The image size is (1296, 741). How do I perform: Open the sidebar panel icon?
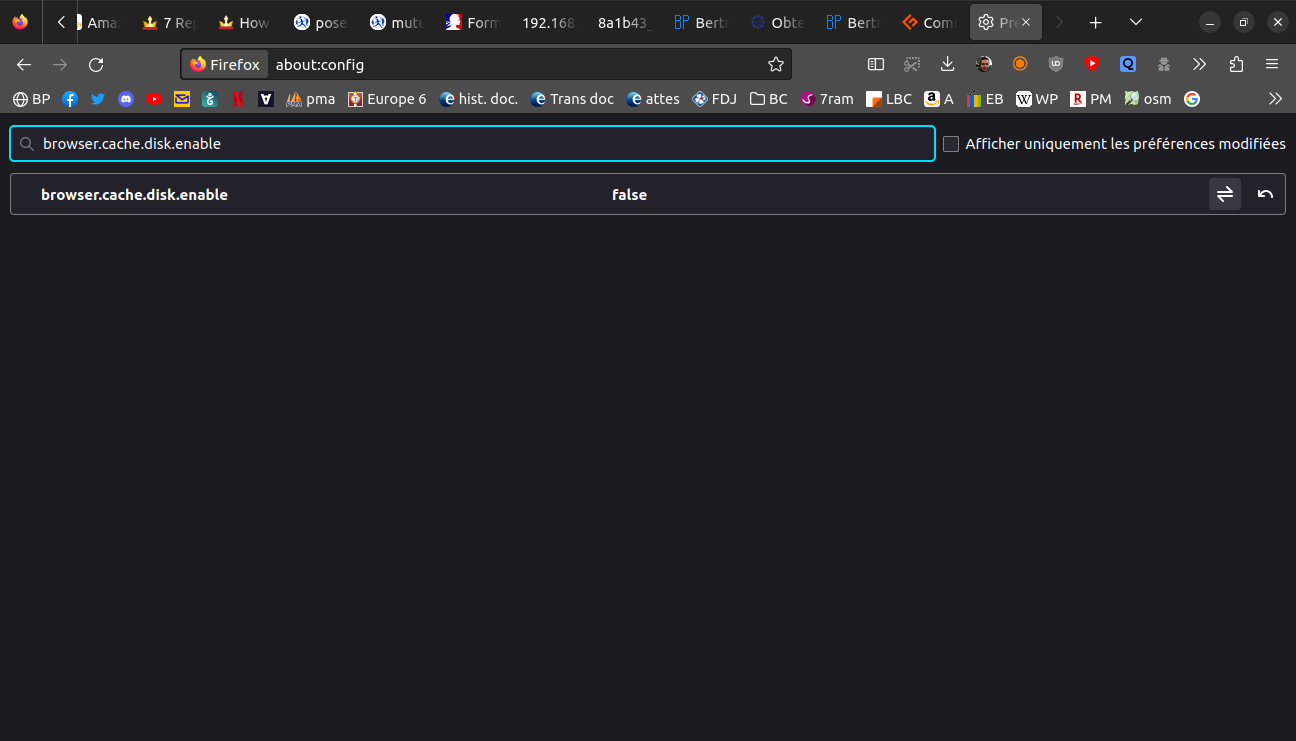[876, 64]
